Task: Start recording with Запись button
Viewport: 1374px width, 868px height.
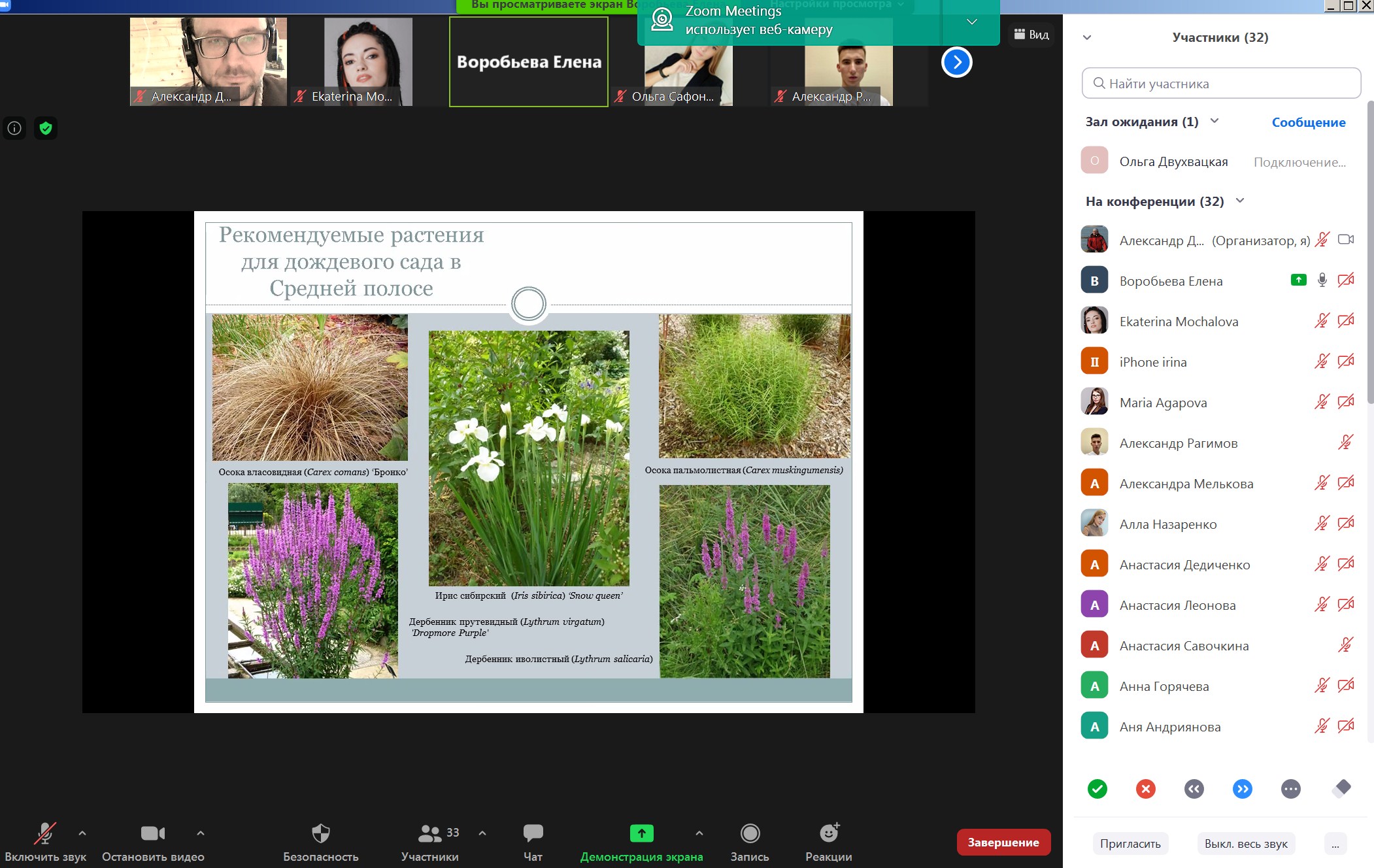Action: coord(750,843)
